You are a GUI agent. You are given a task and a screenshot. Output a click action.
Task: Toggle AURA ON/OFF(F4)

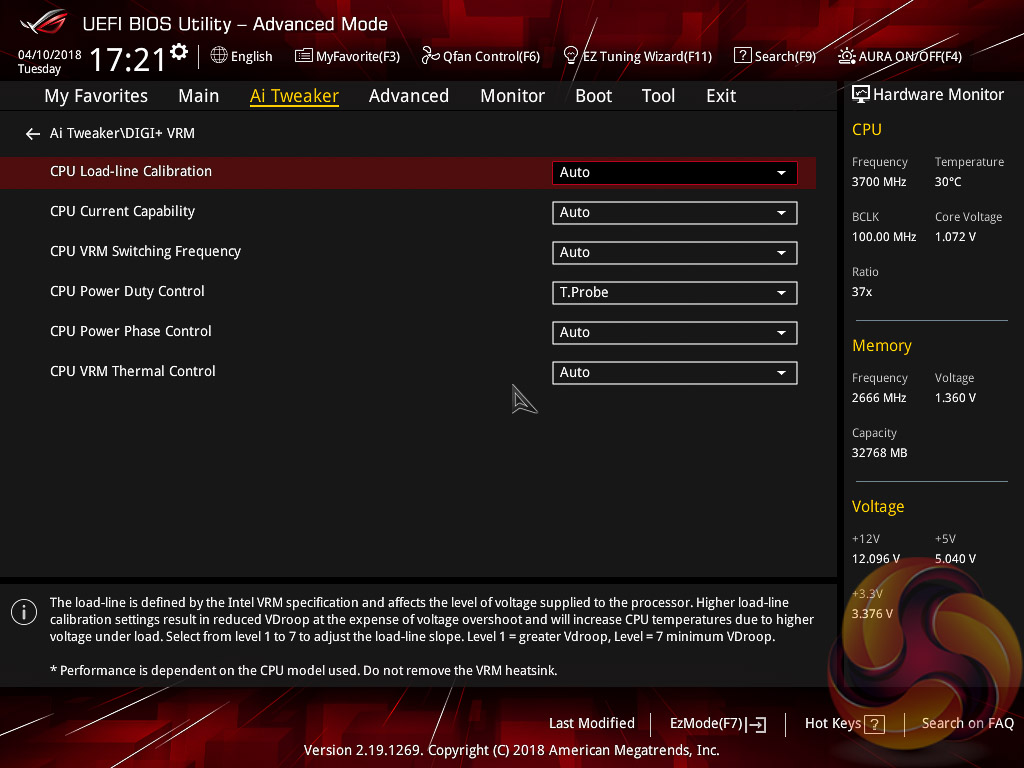point(900,56)
